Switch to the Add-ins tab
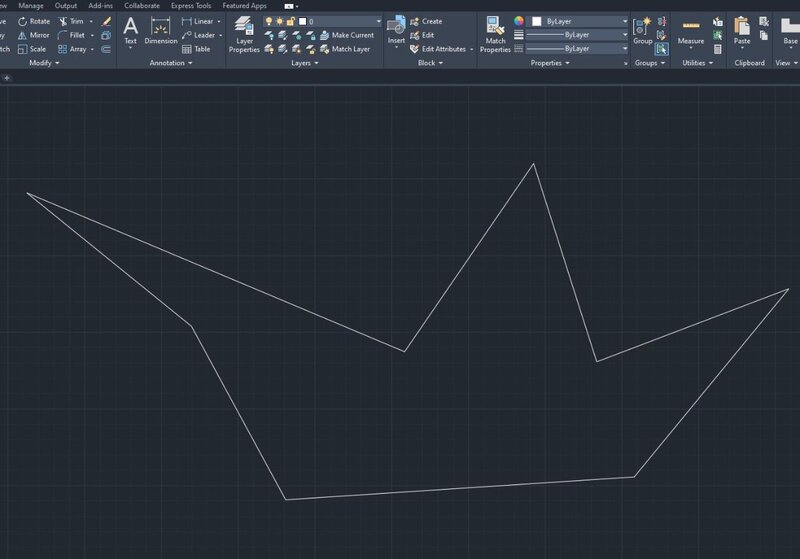The height and width of the screenshot is (559, 800). coord(101,6)
